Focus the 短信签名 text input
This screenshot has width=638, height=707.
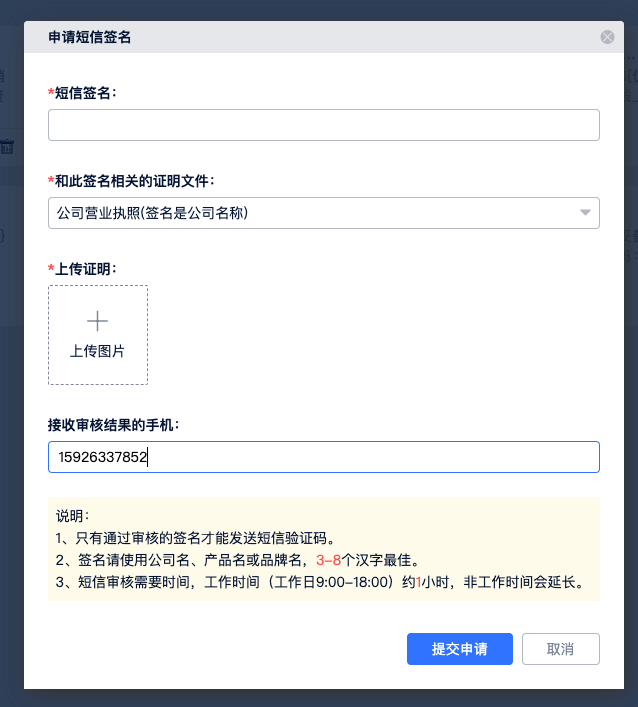pos(323,125)
